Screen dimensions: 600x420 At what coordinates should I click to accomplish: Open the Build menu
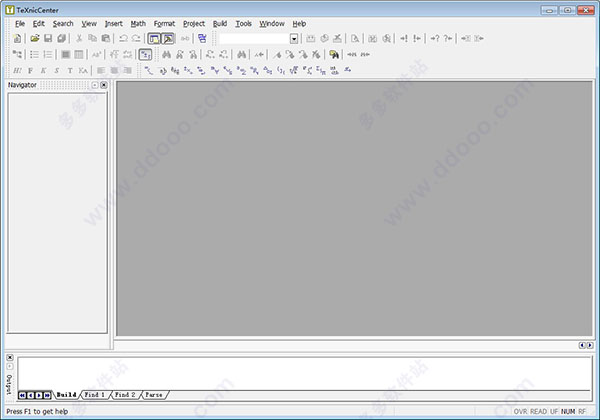click(220, 24)
